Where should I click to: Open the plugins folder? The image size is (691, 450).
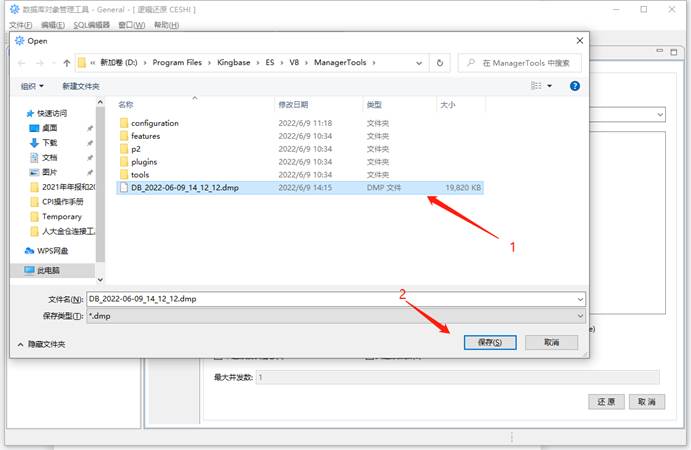[x=144, y=162]
